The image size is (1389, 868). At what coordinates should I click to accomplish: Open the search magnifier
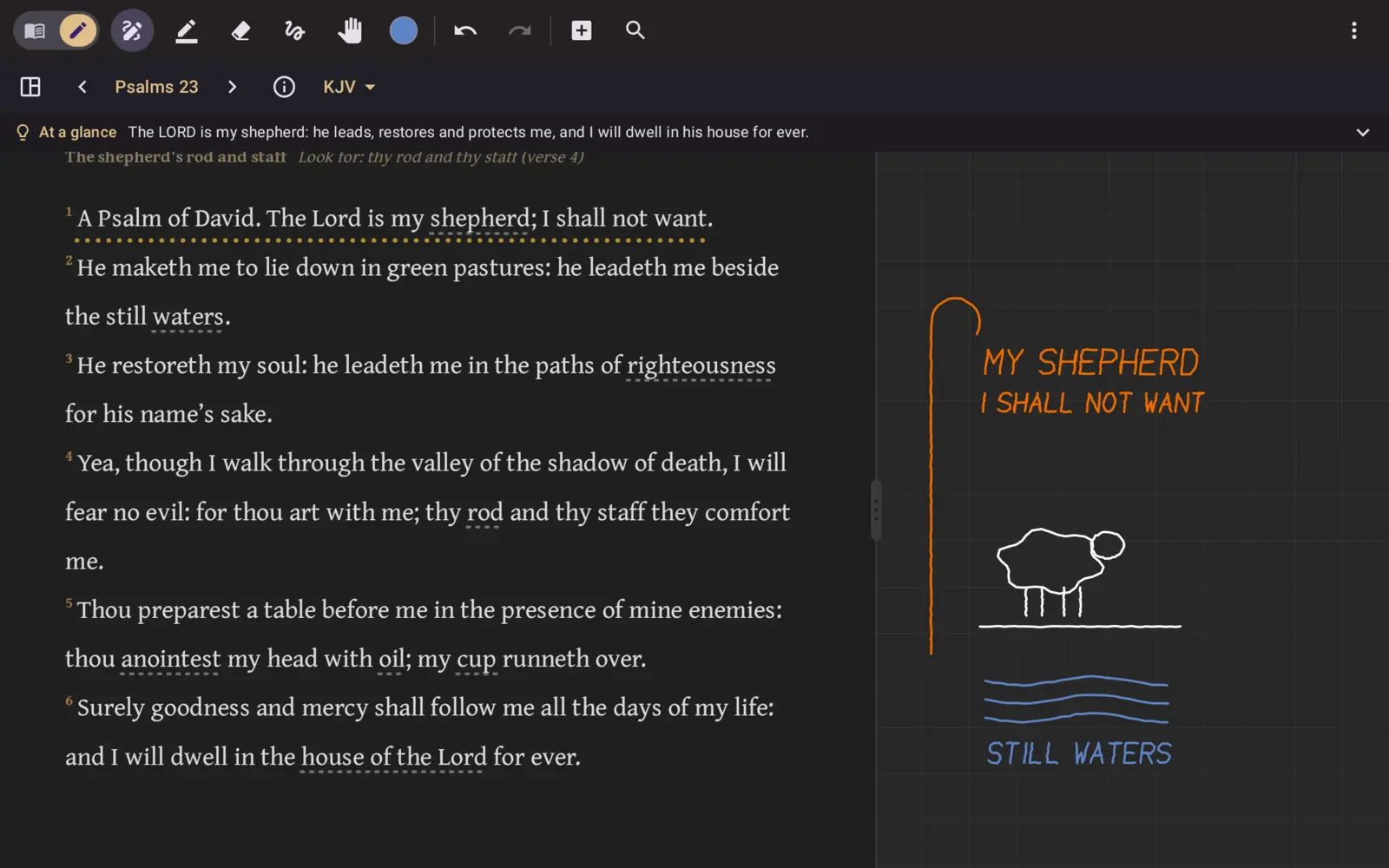[x=635, y=31]
